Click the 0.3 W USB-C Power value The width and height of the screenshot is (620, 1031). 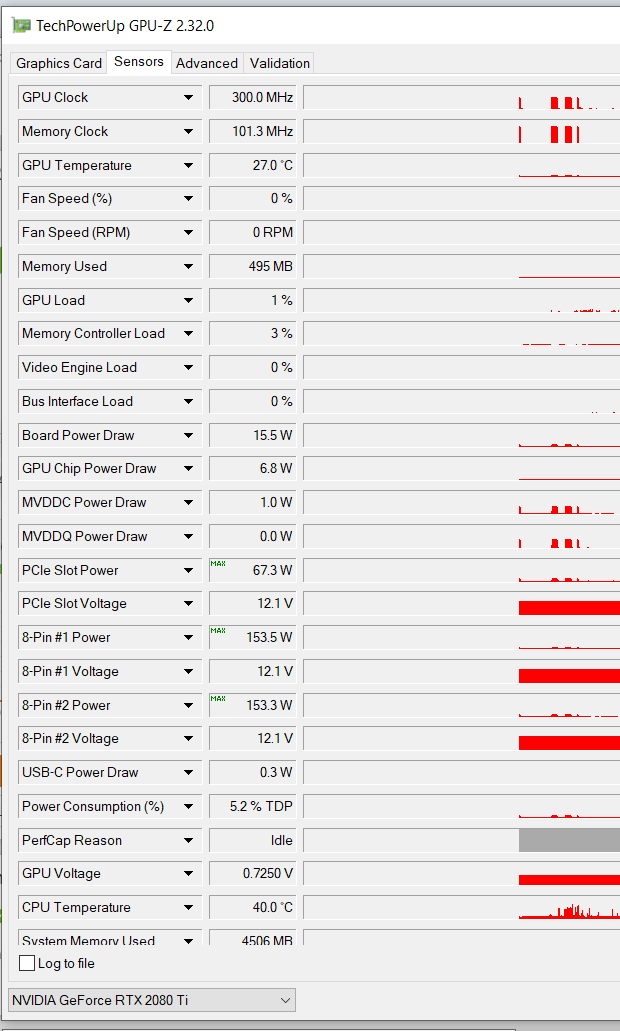coord(252,773)
